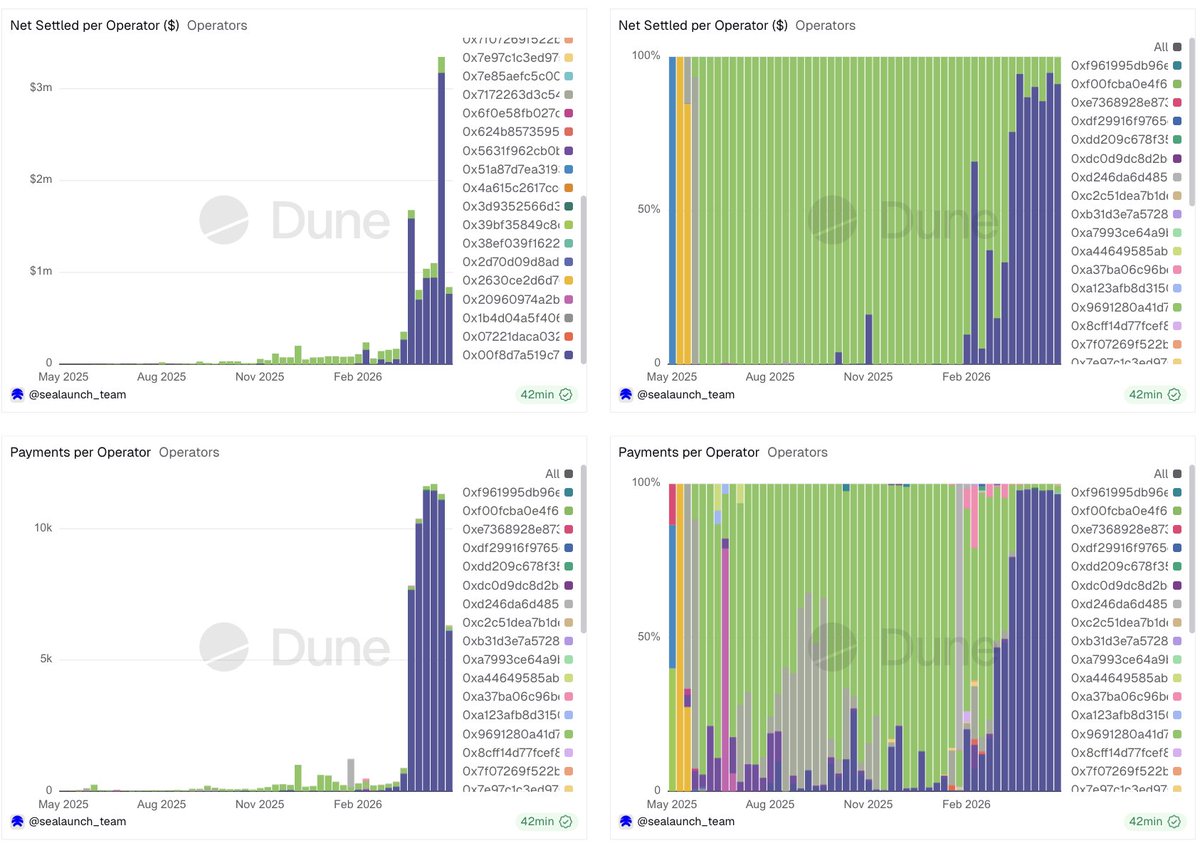Select 0xf961995db96 entry in Net Settled 100% legend
Image resolution: width=1200 pixels, height=848 pixels.
(x=1127, y=65)
